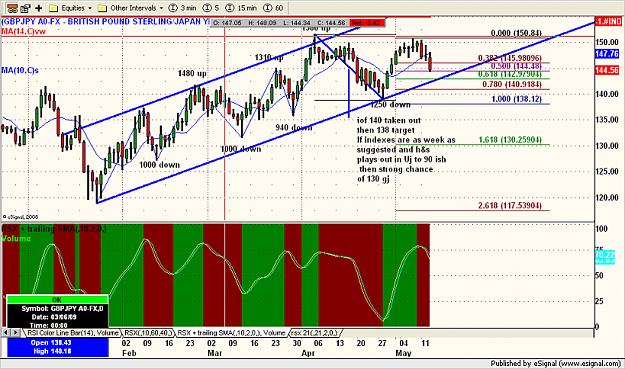Click the Published by eSignal footer text

556,363
